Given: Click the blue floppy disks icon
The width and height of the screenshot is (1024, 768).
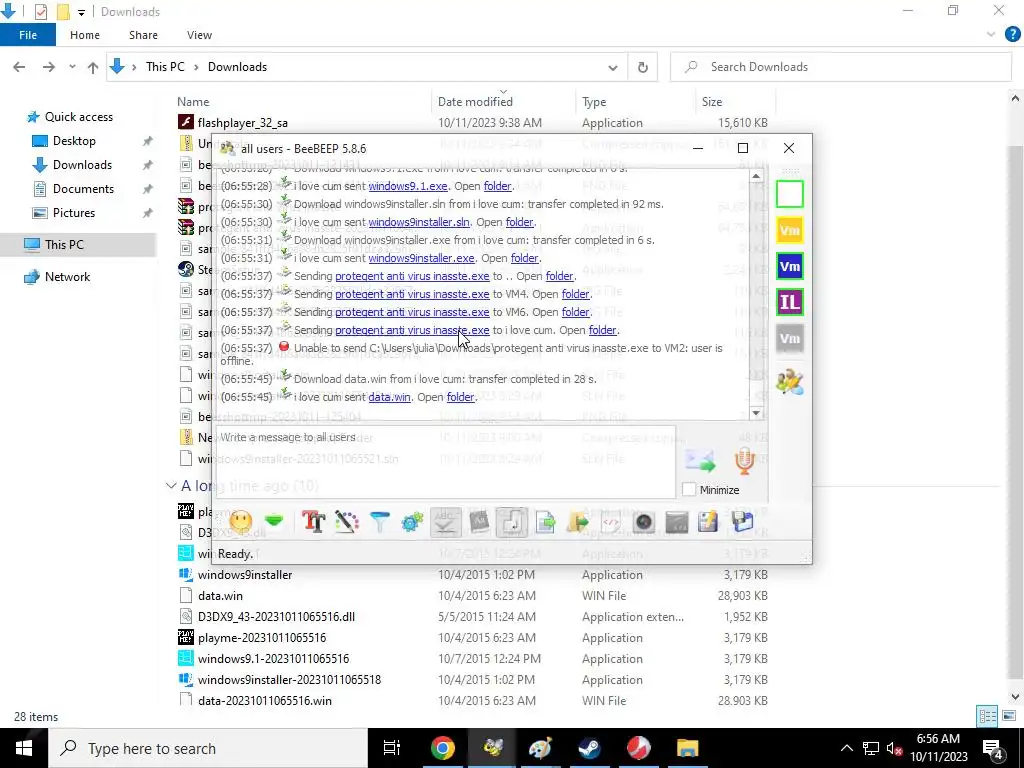Looking at the screenshot, I should point(743,522).
